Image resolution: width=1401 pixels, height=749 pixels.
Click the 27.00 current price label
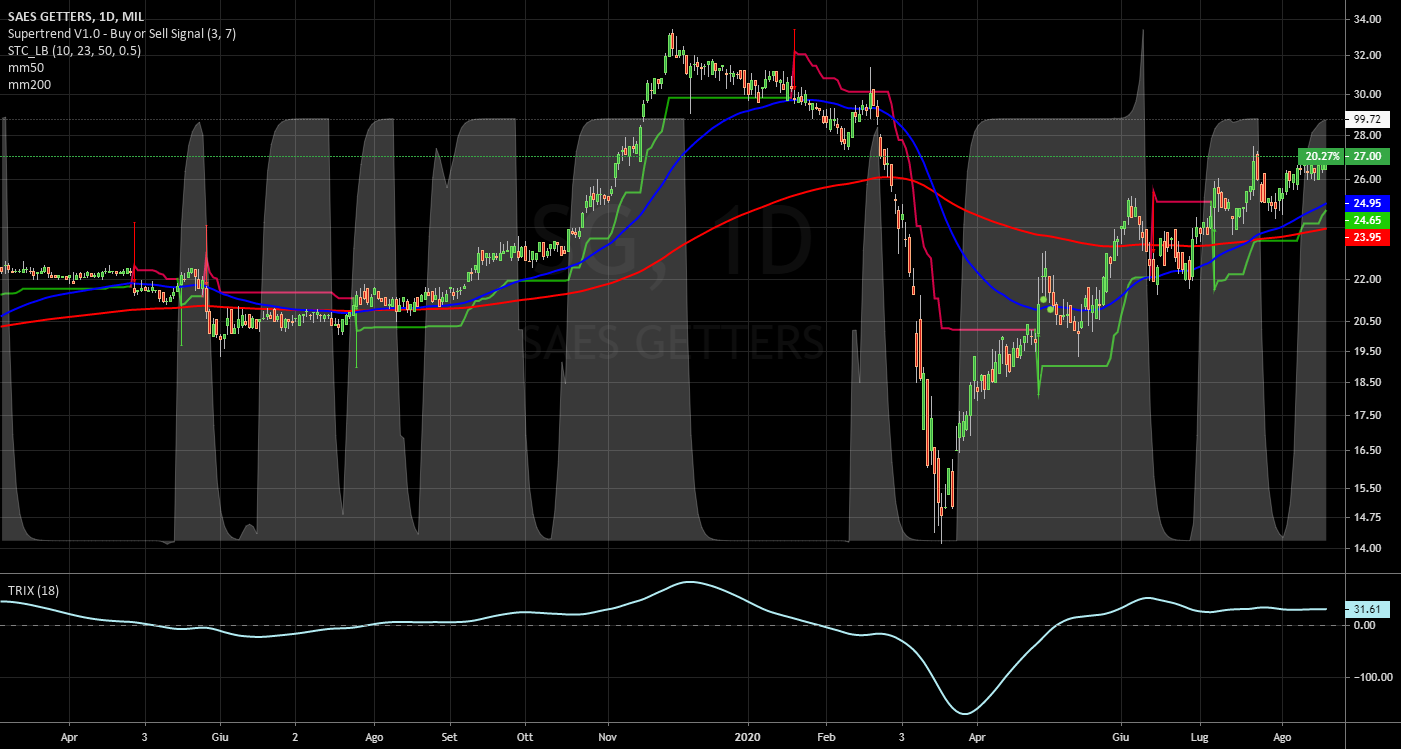[1368, 156]
